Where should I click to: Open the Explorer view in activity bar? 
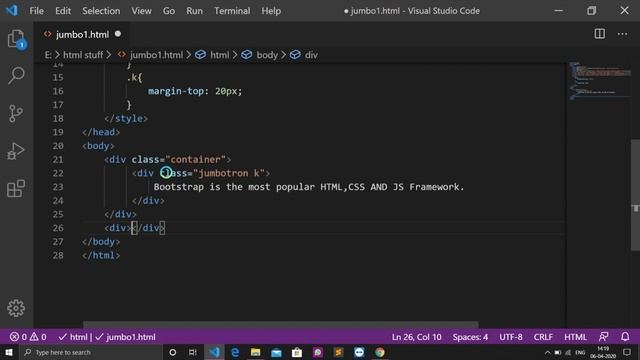pos(16,40)
